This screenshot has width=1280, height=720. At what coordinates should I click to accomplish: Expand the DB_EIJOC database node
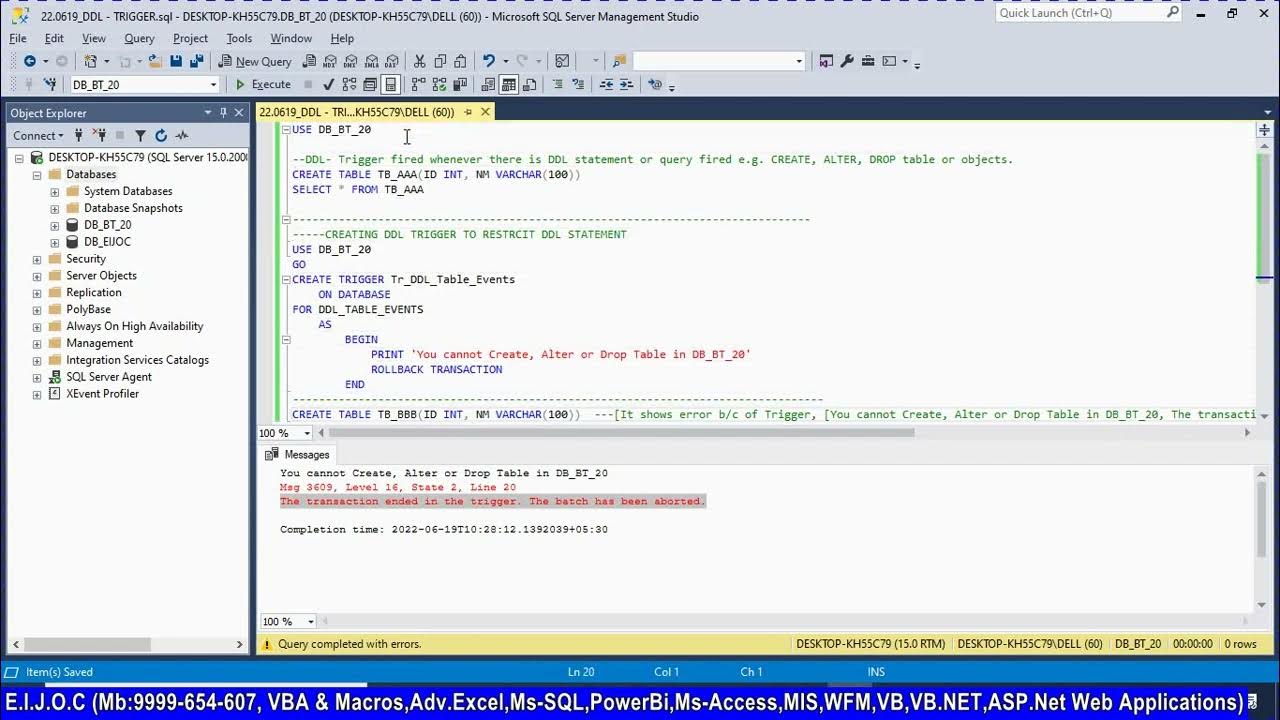(55, 242)
